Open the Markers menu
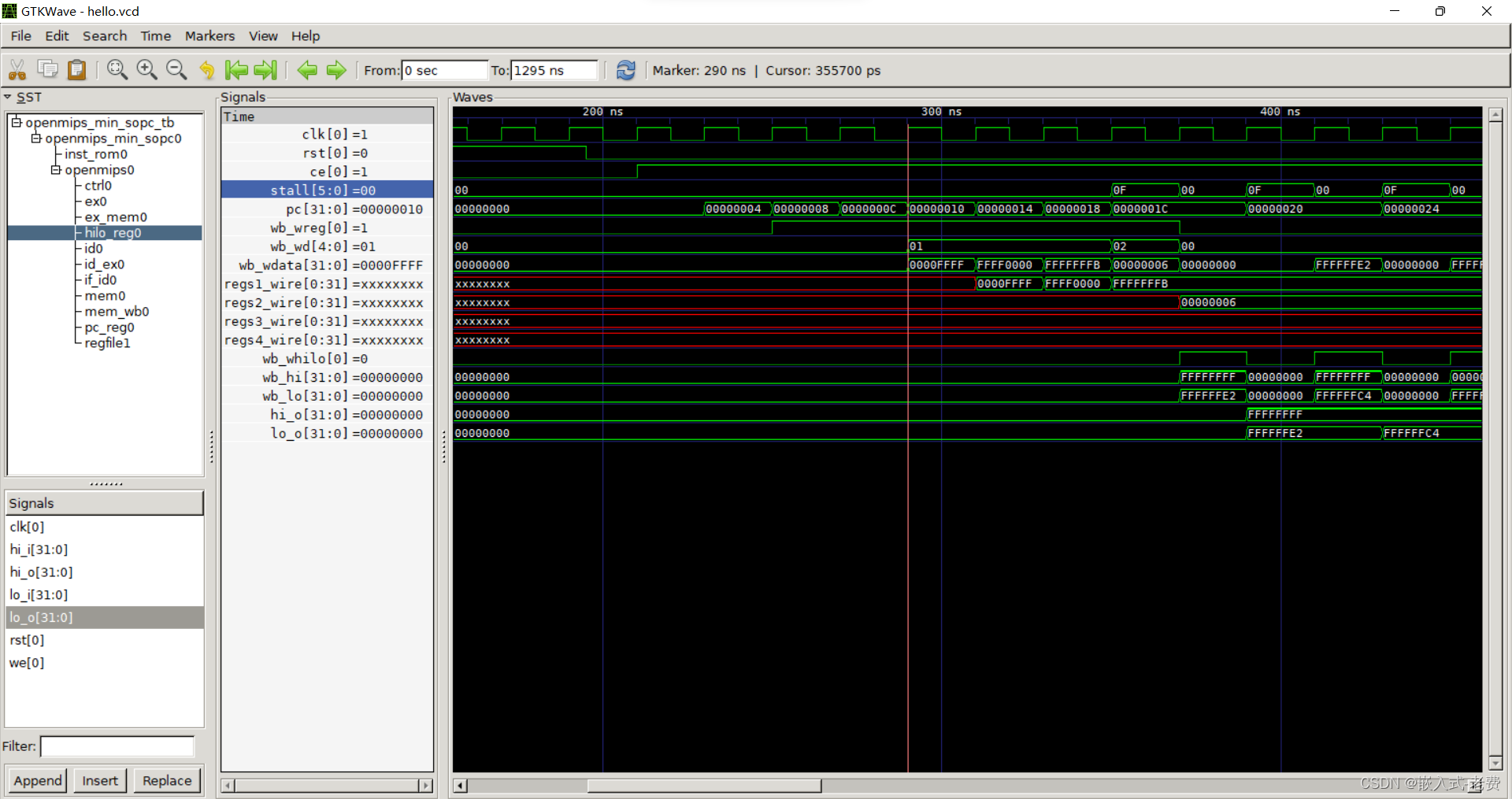This screenshot has height=799, width=1512. pos(209,35)
